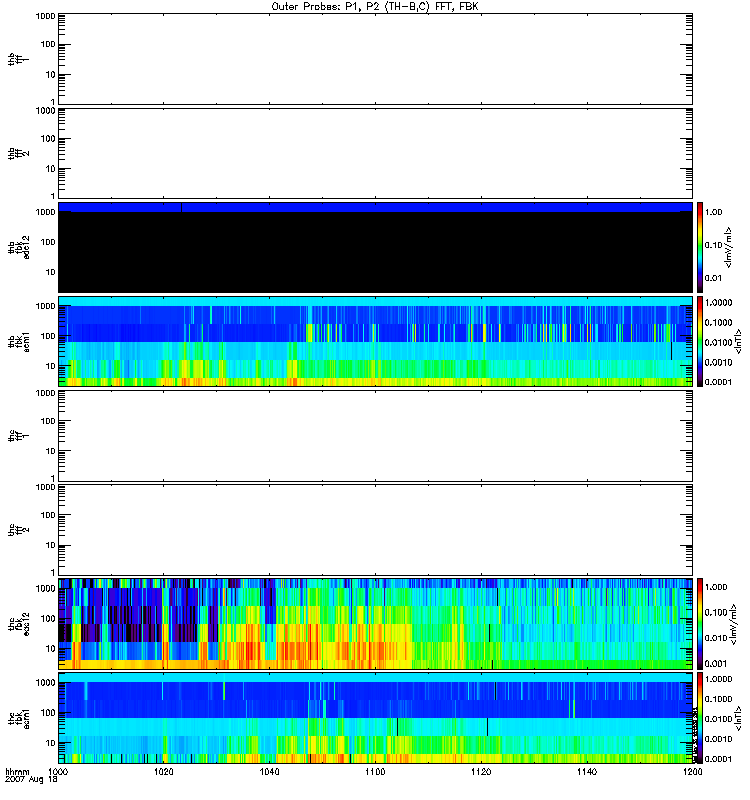Click the color bar beside thb edc12 panel
The image size is (750, 800).
(701, 247)
